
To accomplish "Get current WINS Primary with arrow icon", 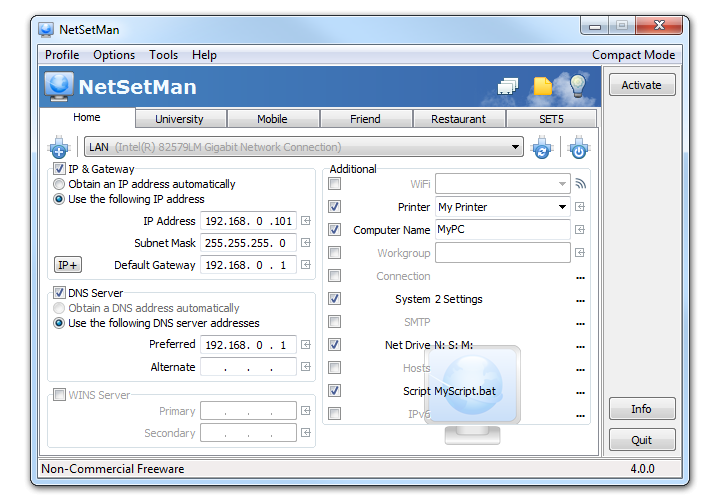I will click(x=306, y=410).
